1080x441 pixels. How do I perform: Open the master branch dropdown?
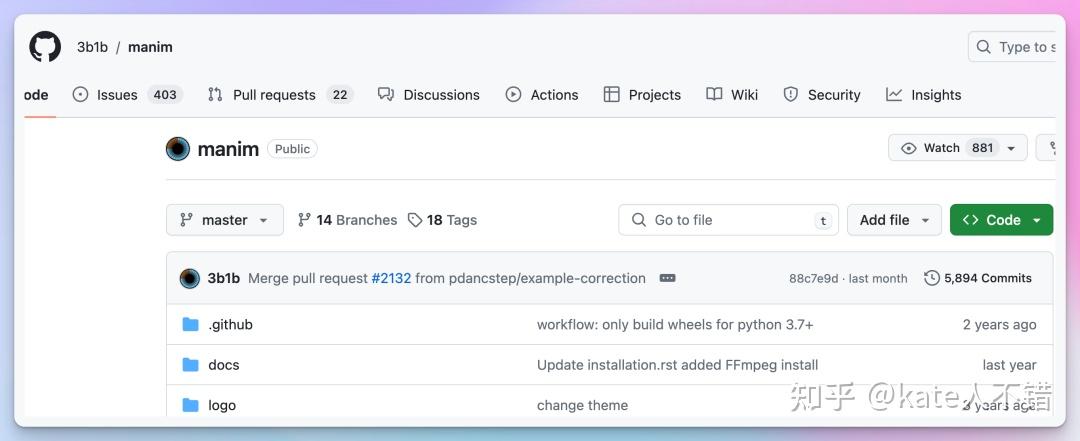224,220
